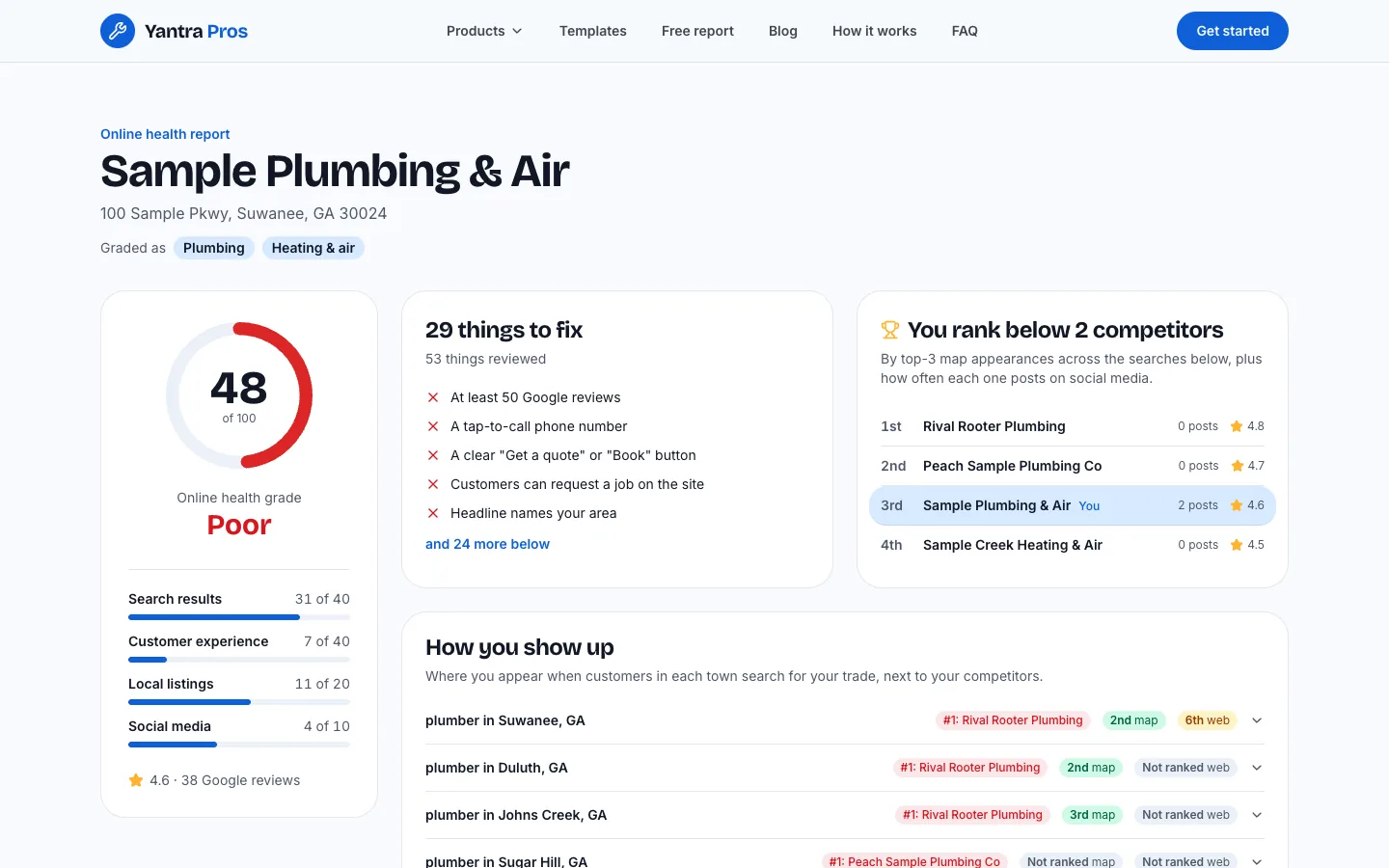This screenshot has width=1389, height=868.
Task: Click the 'Not ranked web' badge for Duluth
Action: (1185, 768)
